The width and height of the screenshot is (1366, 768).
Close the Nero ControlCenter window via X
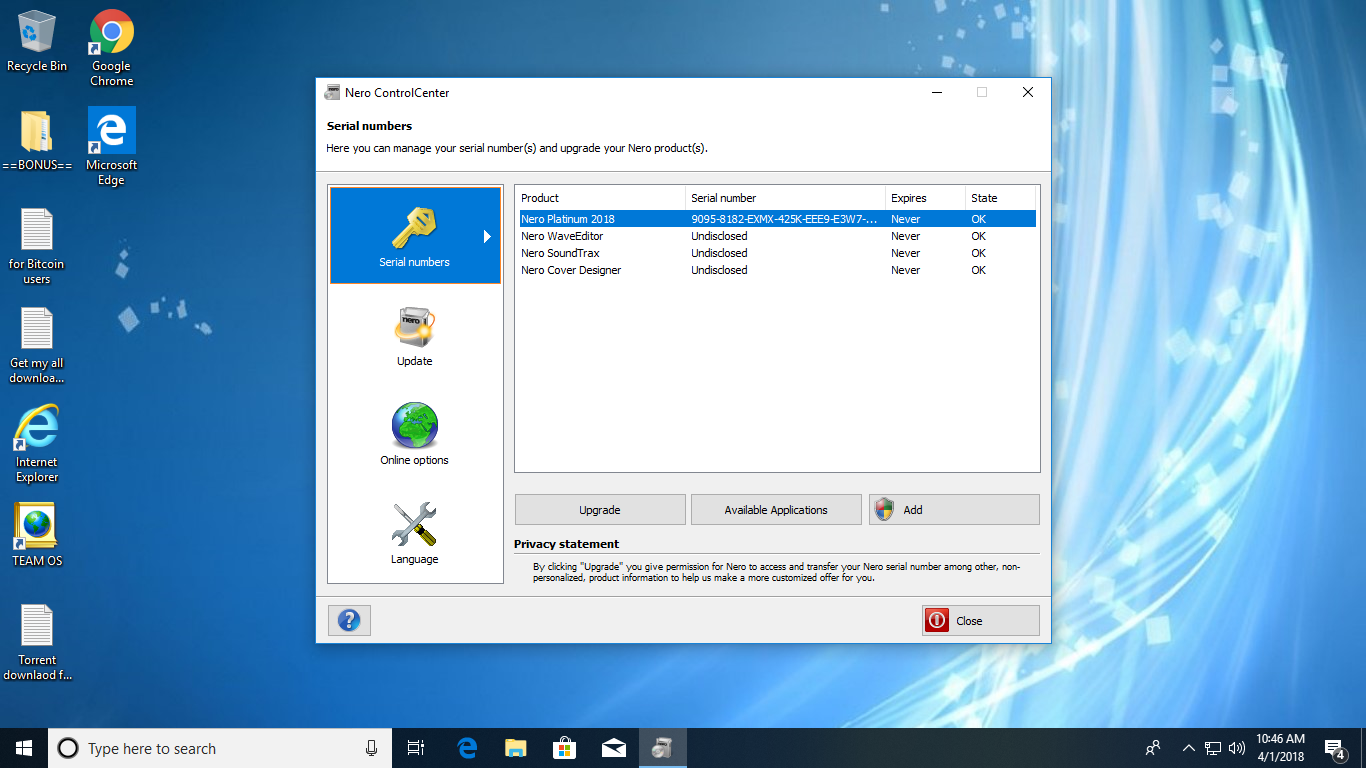click(1028, 92)
